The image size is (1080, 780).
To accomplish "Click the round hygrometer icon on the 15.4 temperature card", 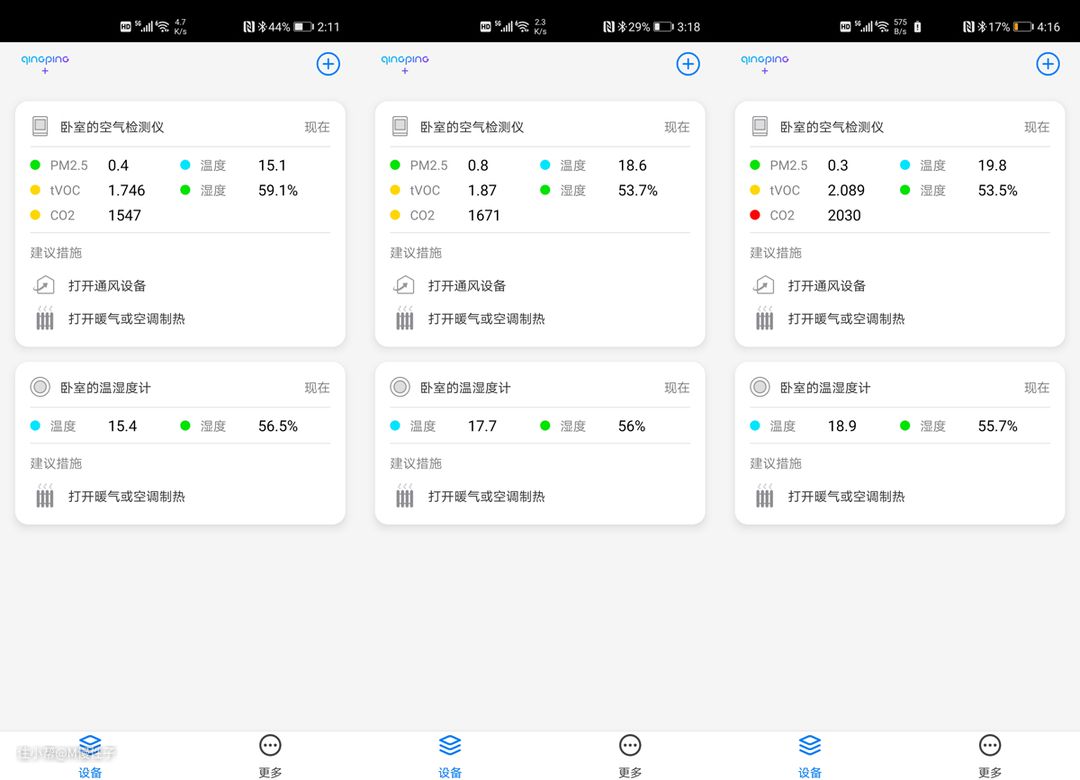I will [x=40, y=387].
